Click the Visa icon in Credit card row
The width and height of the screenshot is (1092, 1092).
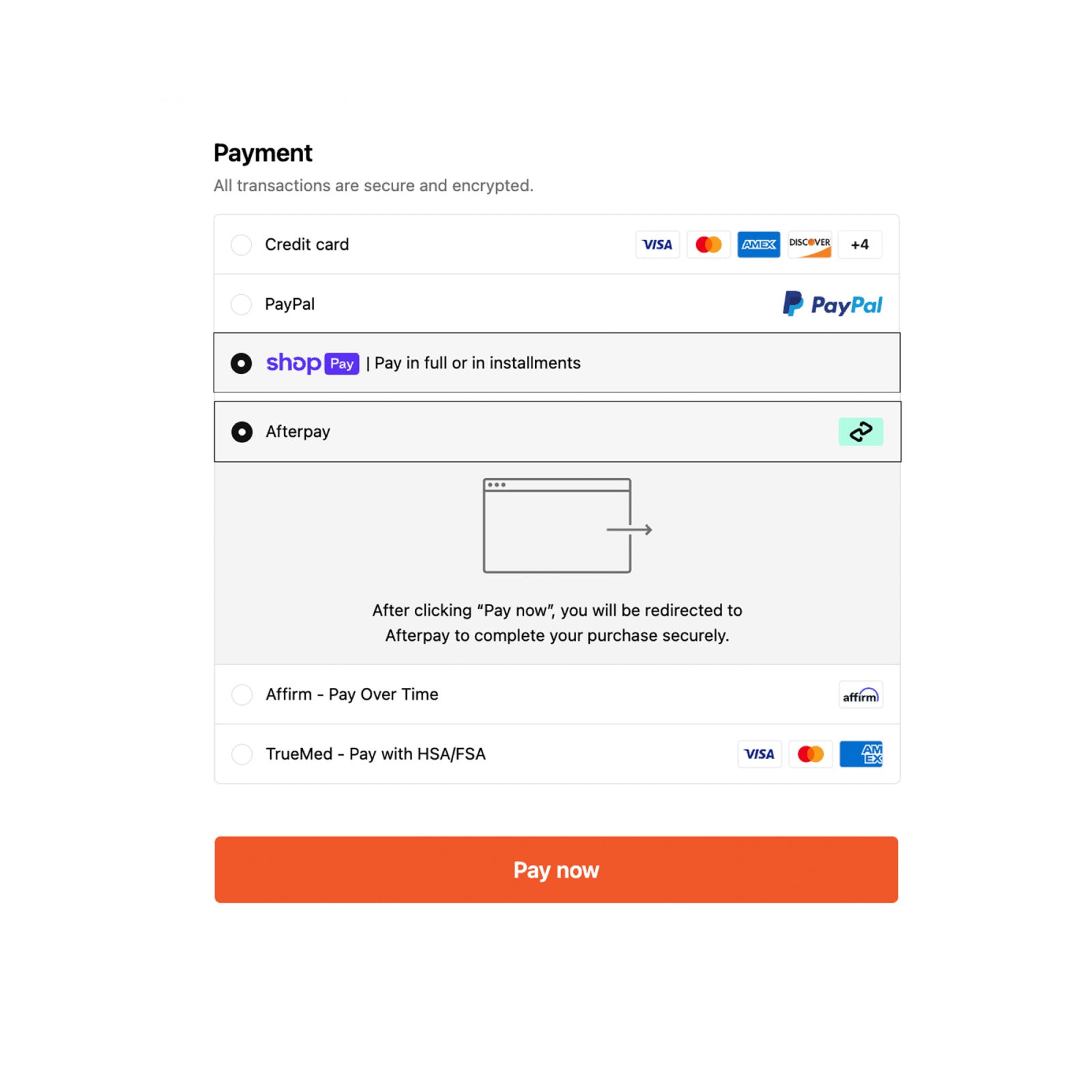(x=657, y=244)
